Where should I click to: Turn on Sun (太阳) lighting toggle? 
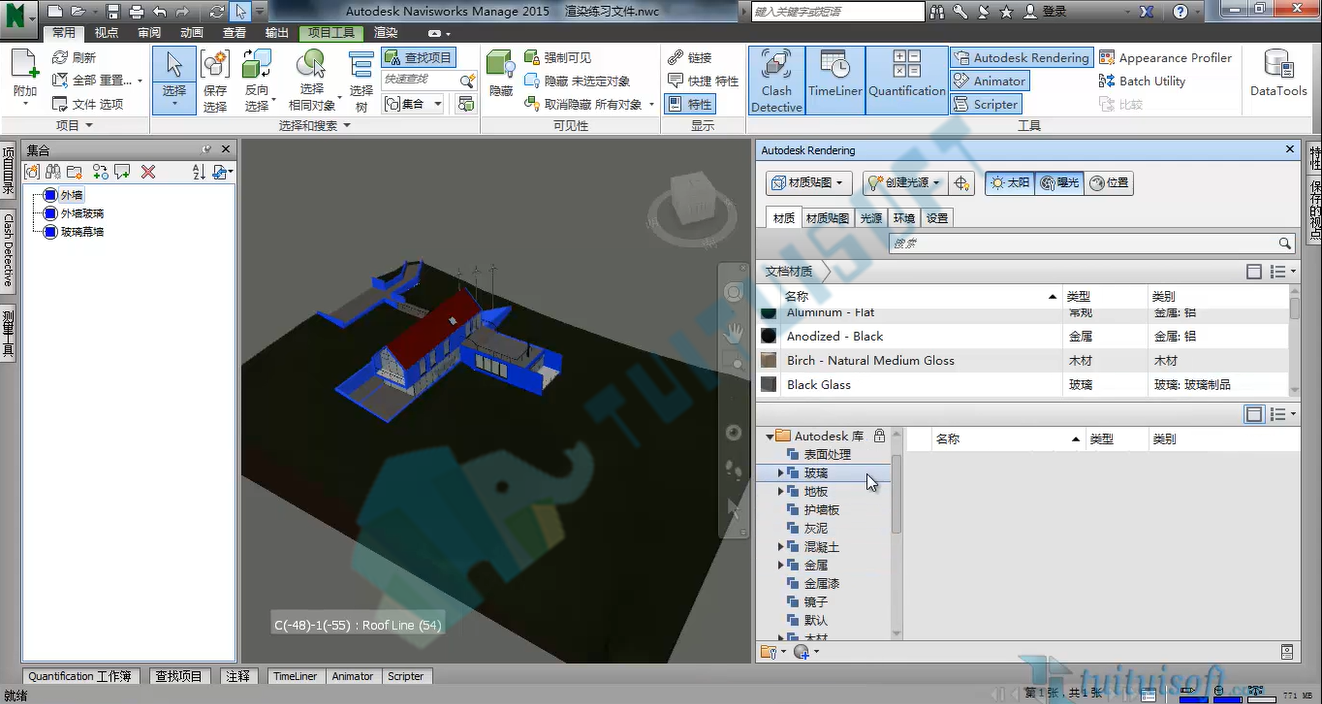(1009, 183)
